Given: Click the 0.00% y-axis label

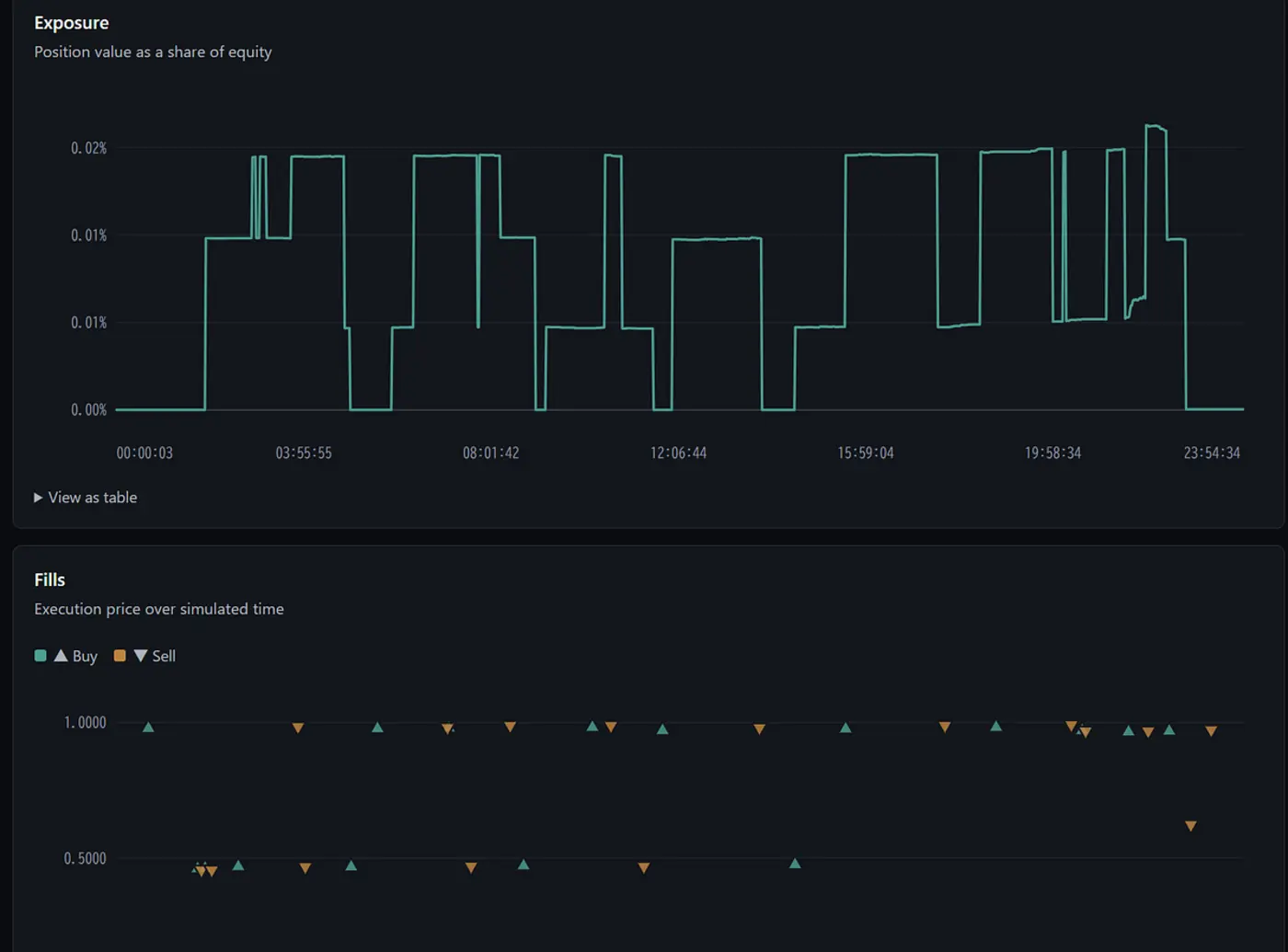Looking at the screenshot, I should click(x=89, y=410).
